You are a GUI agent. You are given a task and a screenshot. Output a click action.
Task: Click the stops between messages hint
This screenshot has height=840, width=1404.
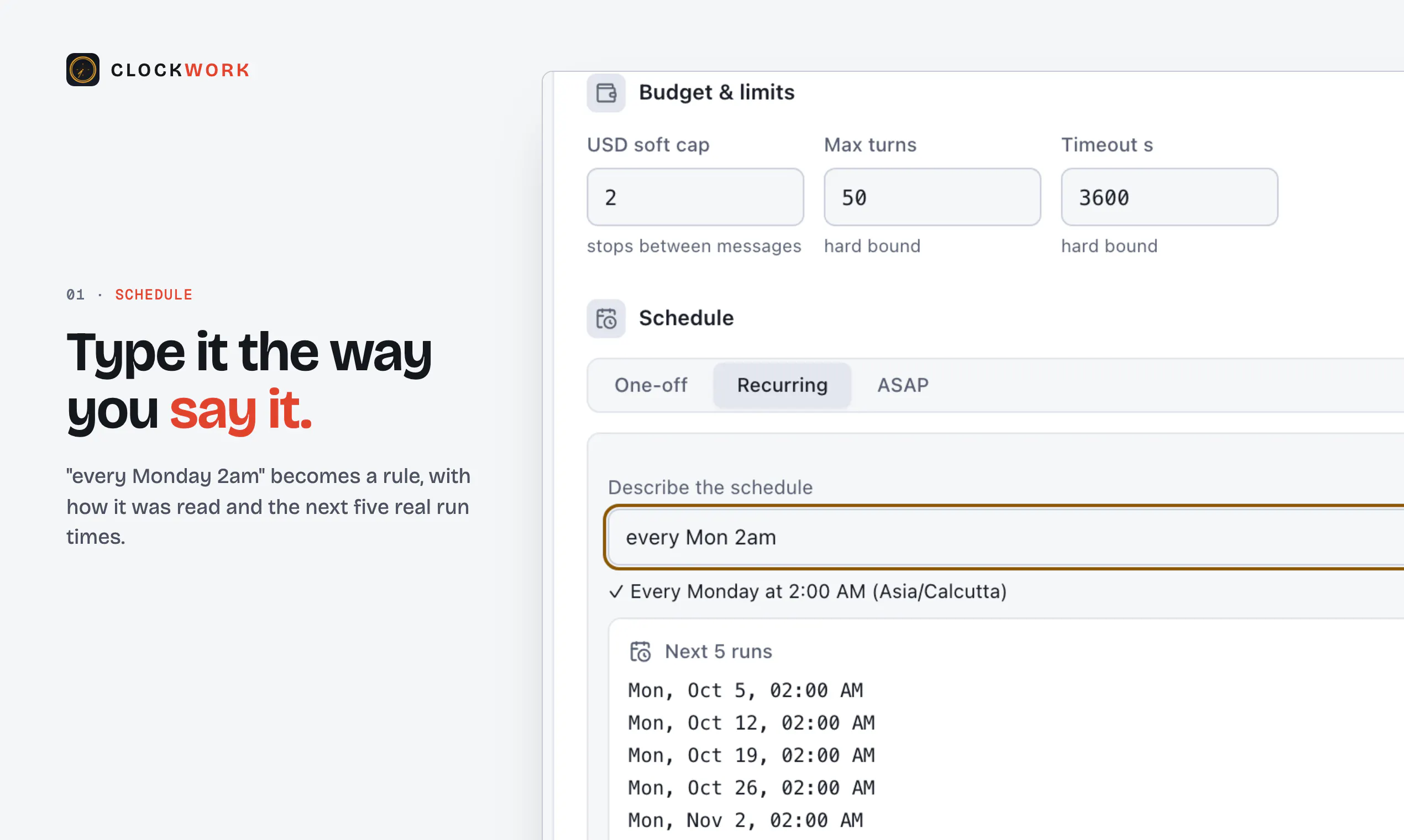[694, 246]
